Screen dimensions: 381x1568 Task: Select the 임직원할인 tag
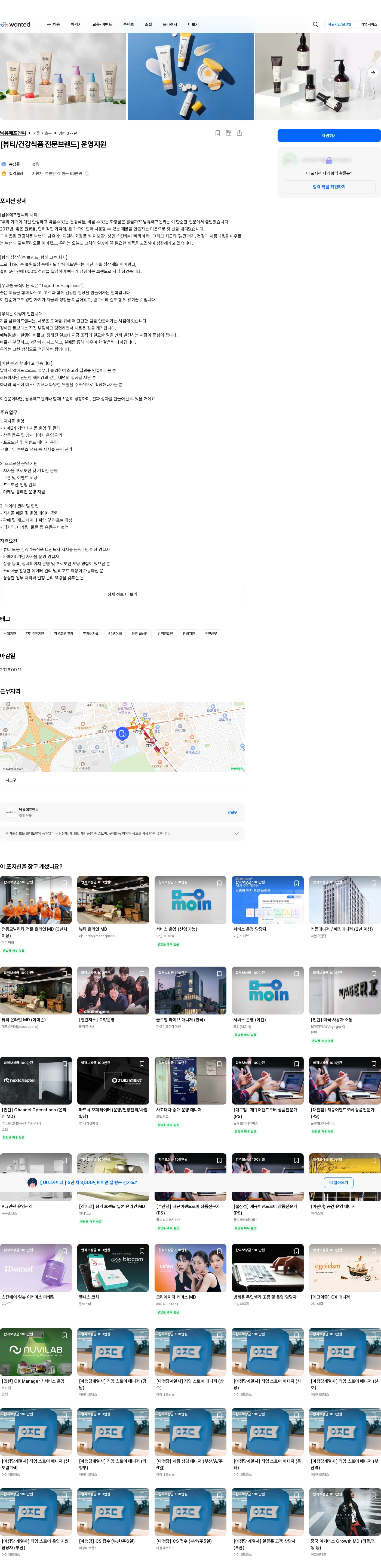(165, 634)
